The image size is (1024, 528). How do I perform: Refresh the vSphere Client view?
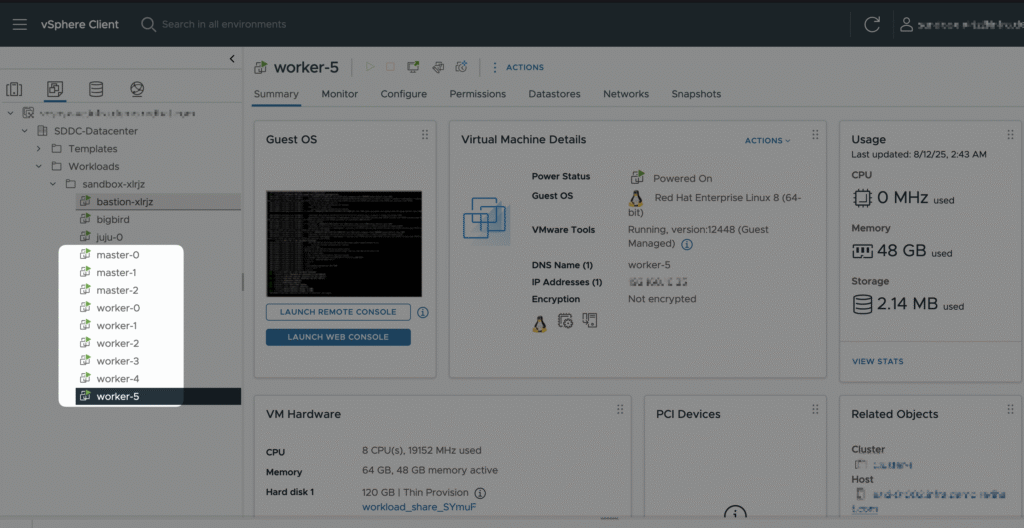coord(872,25)
